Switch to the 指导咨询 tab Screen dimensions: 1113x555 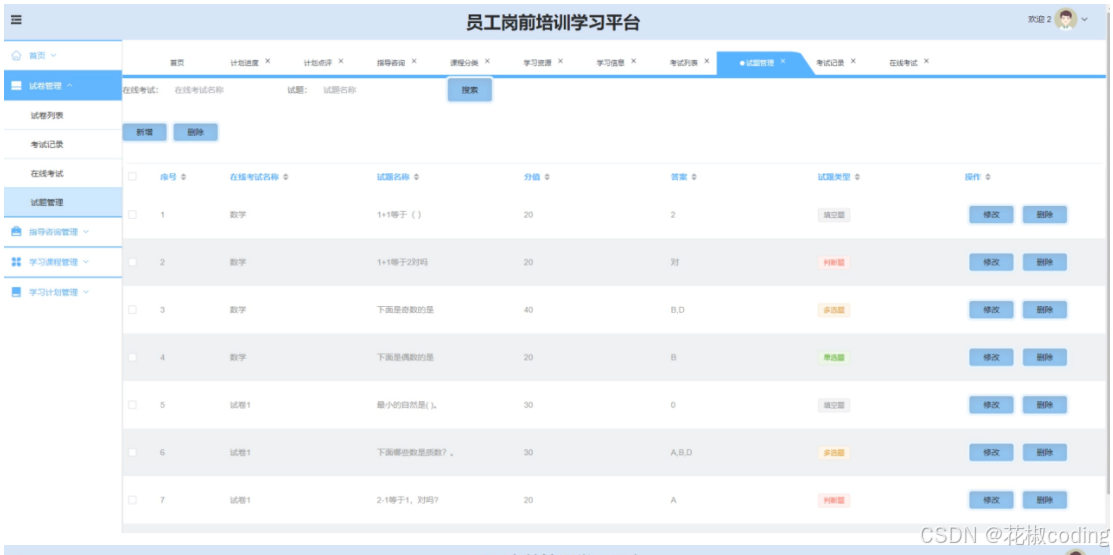point(391,62)
